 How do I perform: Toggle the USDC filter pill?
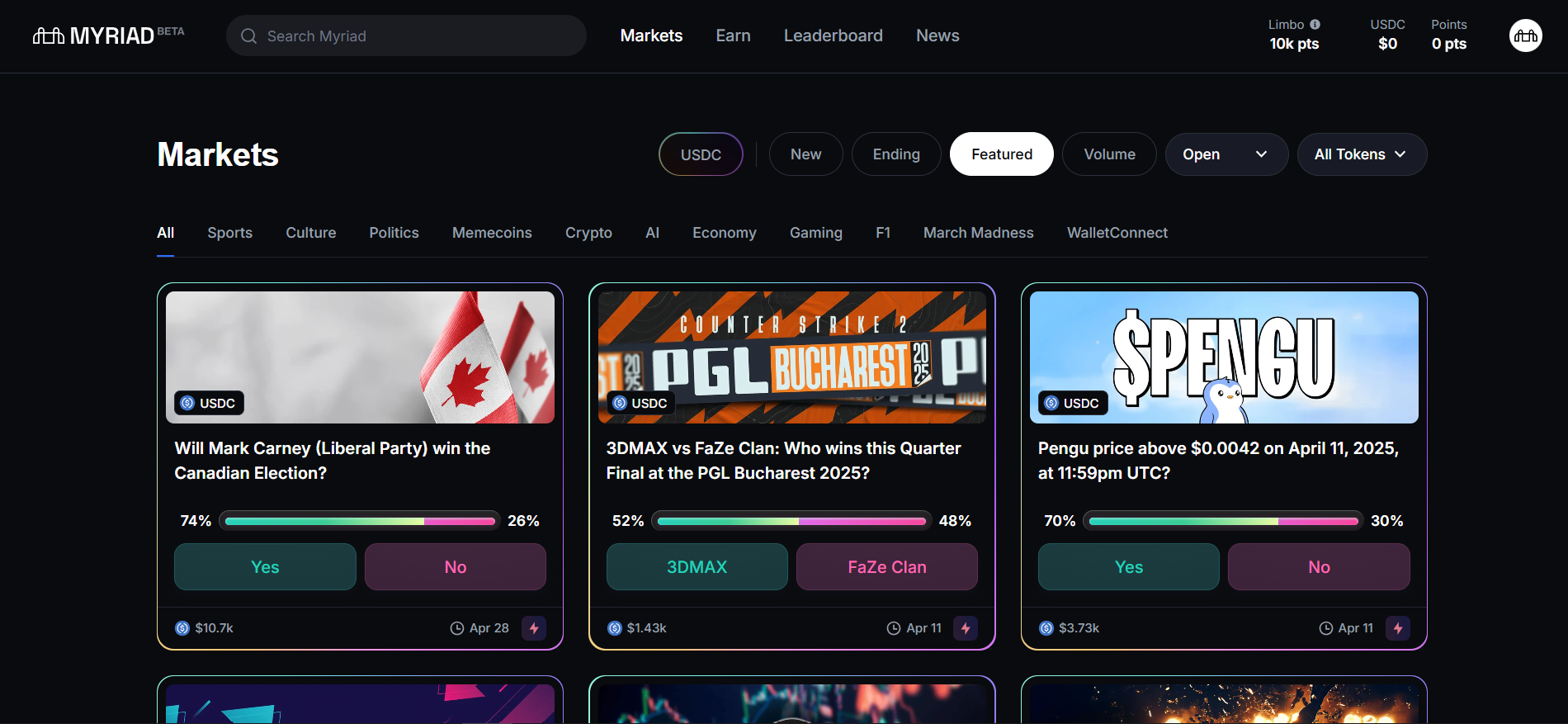click(x=701, y=154)
